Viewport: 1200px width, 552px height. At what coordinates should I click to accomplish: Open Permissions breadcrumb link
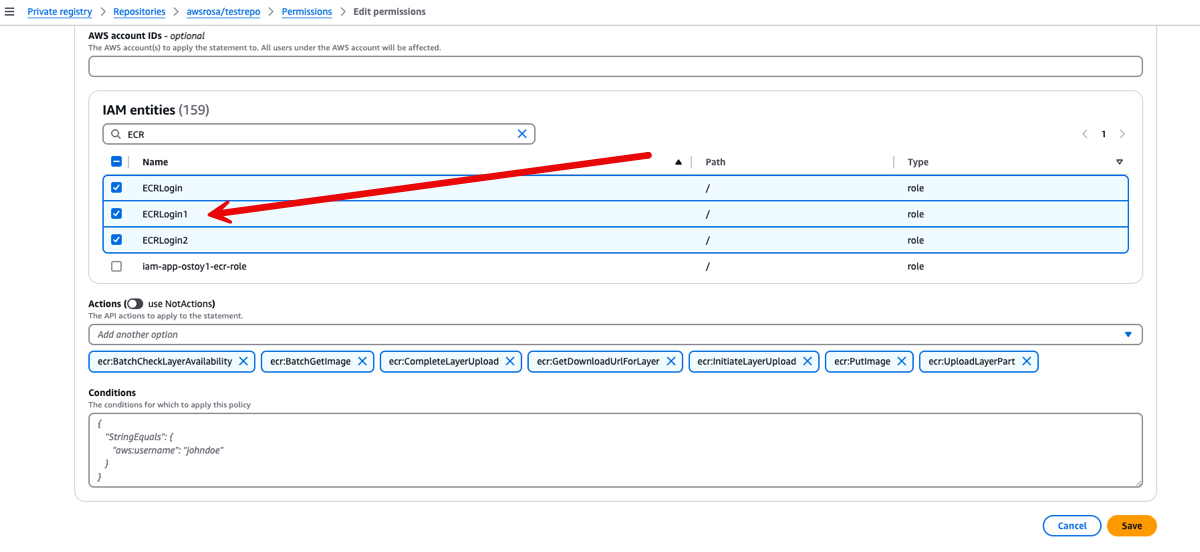click(x=307, y=12)
